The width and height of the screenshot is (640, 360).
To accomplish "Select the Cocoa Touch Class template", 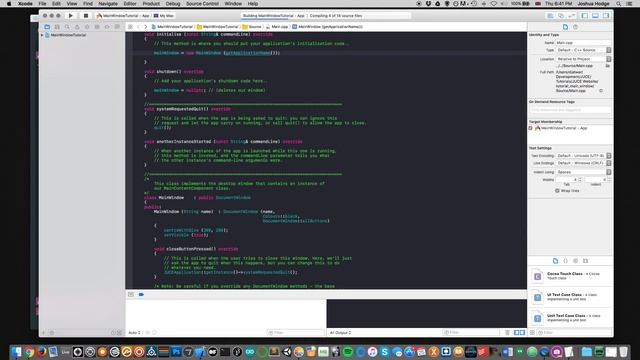I will tap(570, 276).
